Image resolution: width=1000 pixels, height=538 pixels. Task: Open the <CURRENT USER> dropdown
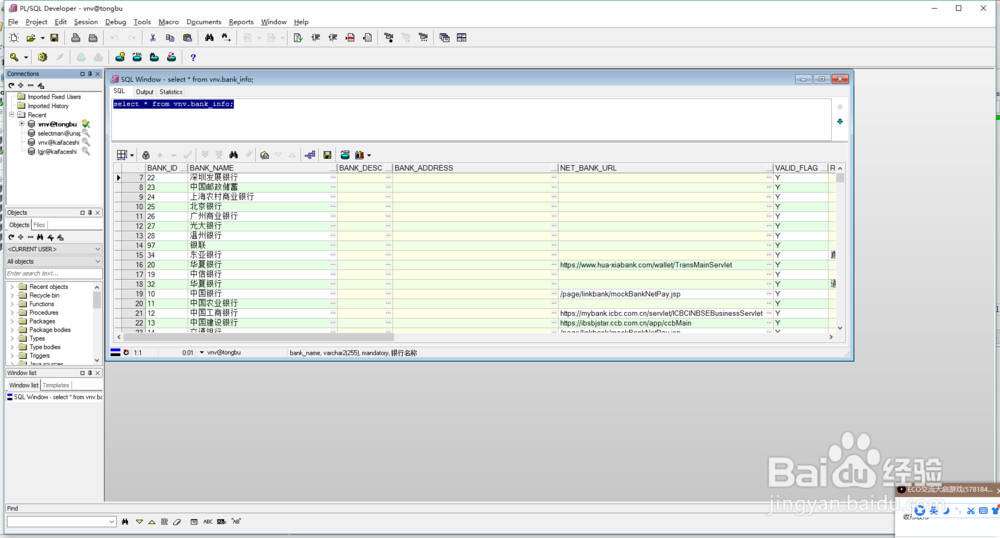(x=98, y=249)
